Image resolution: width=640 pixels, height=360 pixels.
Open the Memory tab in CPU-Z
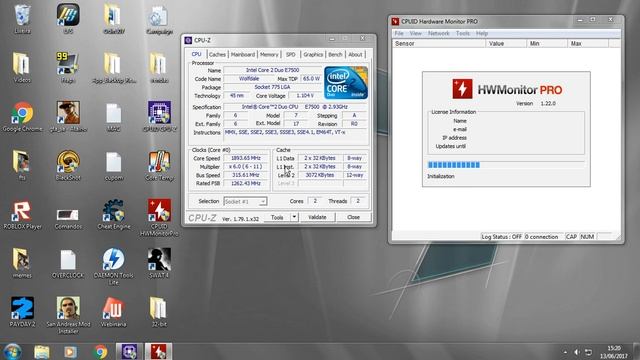click(x=269, y=54)
